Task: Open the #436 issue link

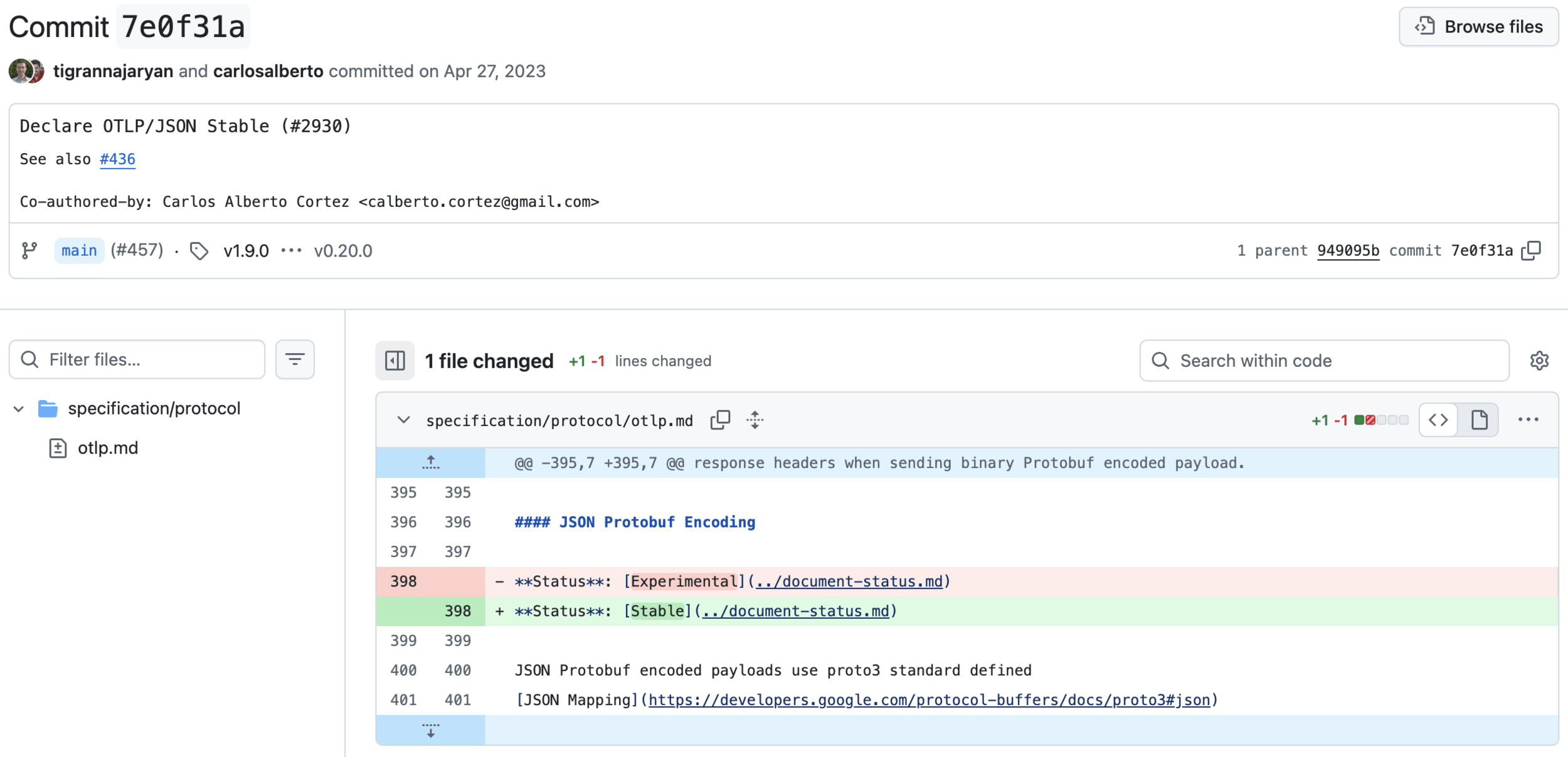Action: click(x=117, y=159)
